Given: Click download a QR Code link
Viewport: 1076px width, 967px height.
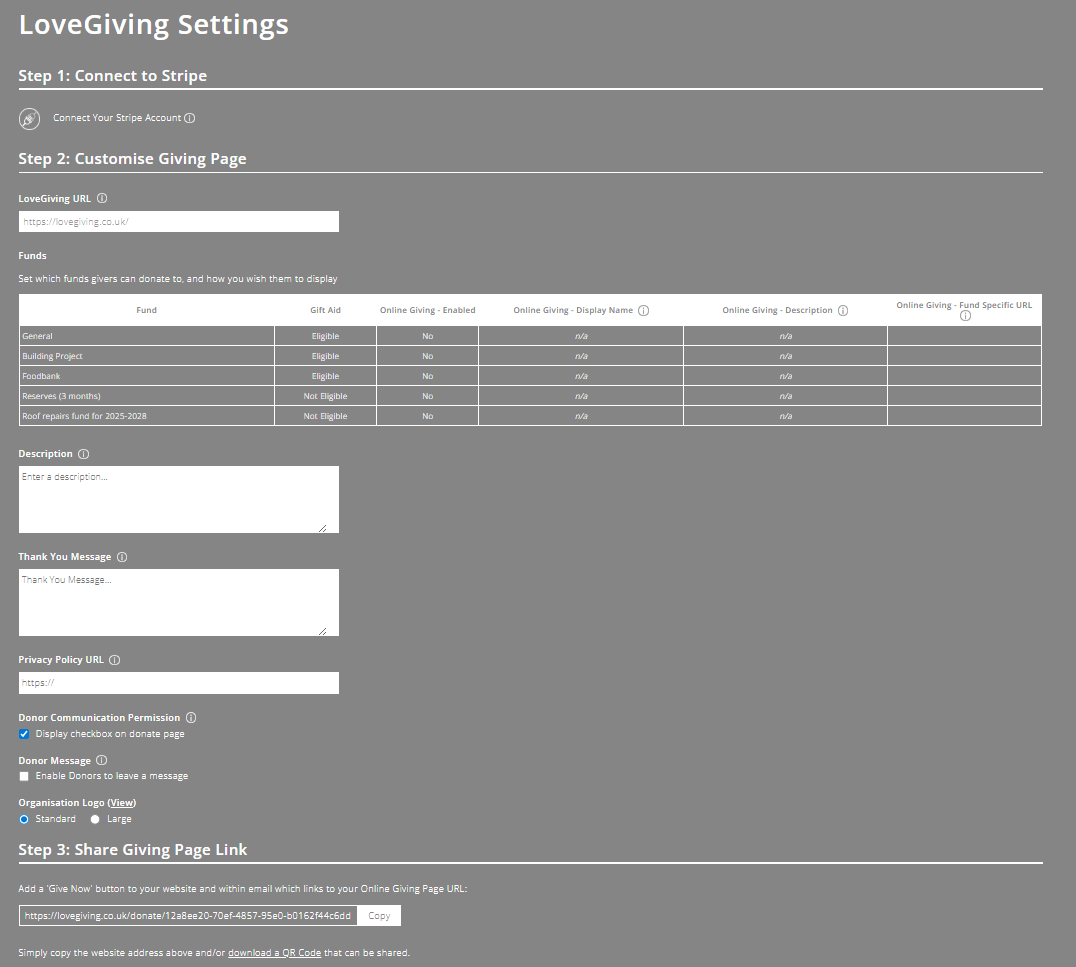Looking at the screenshot, I should (274, 953).
